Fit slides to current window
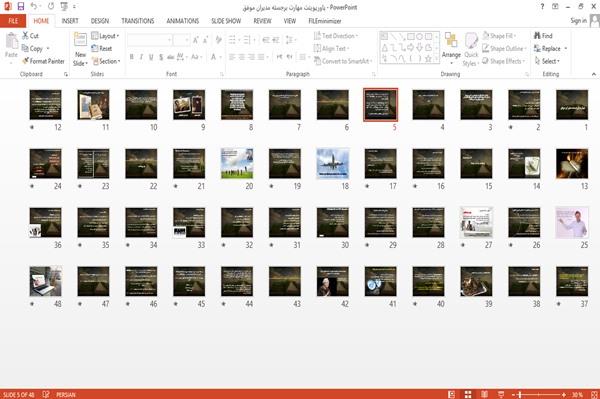The height and width of the screenshot is (399, 600). click(x=595, y=394)
